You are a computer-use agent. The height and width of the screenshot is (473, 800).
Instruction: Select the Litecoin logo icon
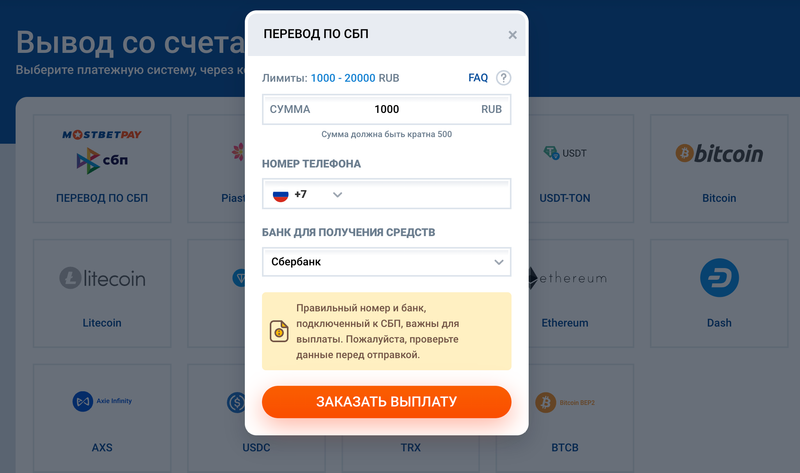102,278
